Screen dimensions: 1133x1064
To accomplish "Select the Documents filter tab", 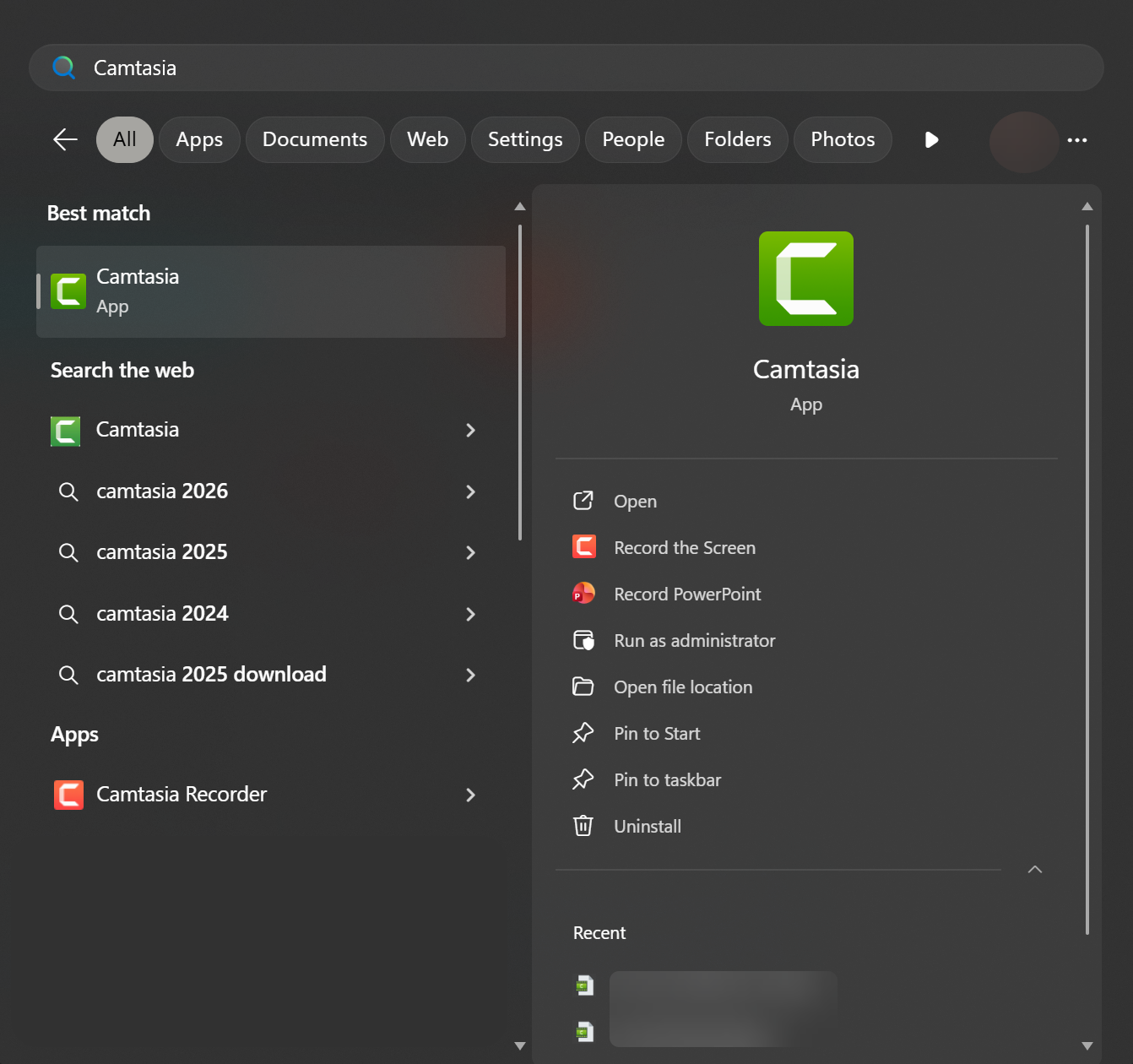I will [315, 140].
